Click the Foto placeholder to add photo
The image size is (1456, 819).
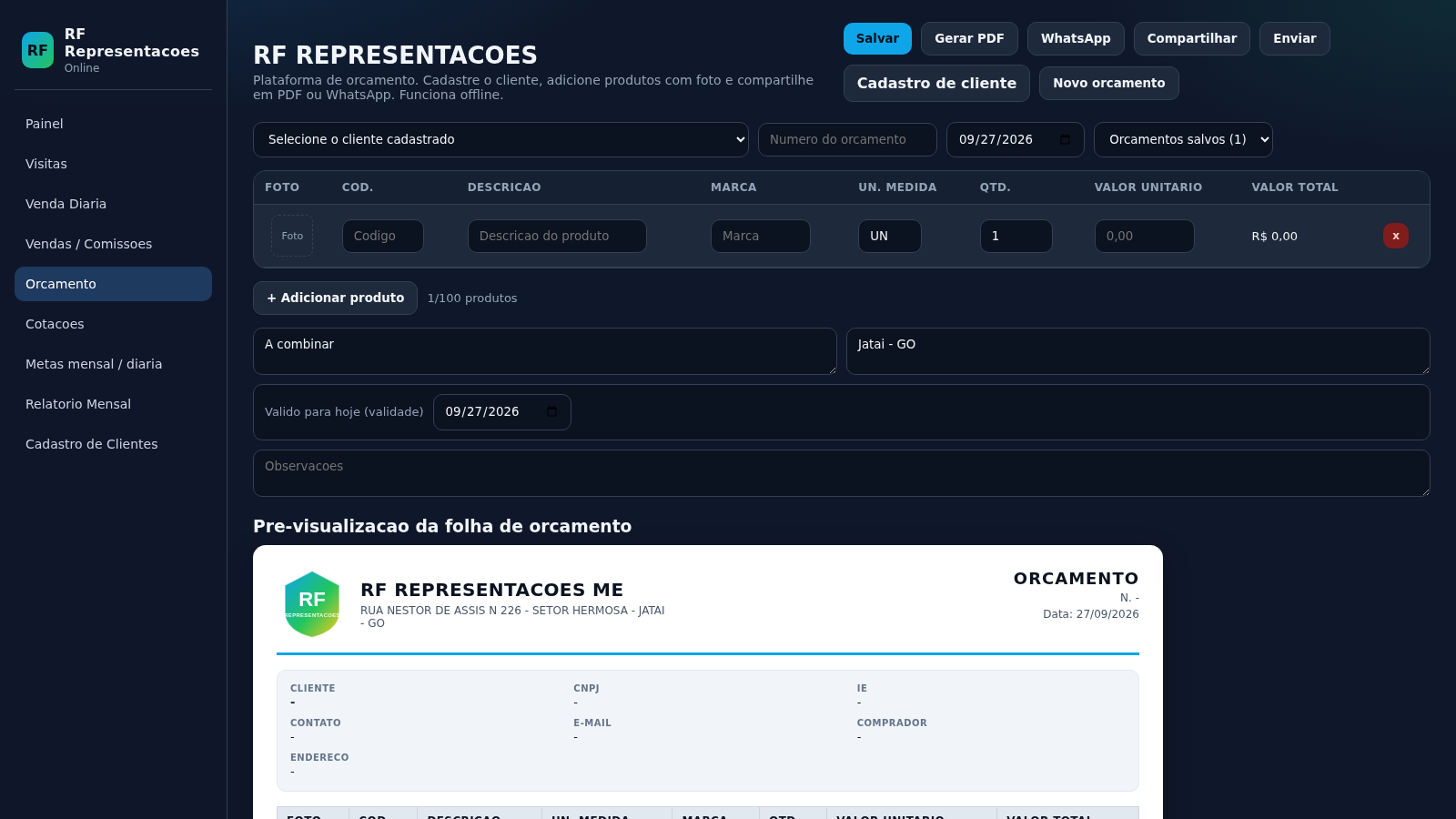292,236
